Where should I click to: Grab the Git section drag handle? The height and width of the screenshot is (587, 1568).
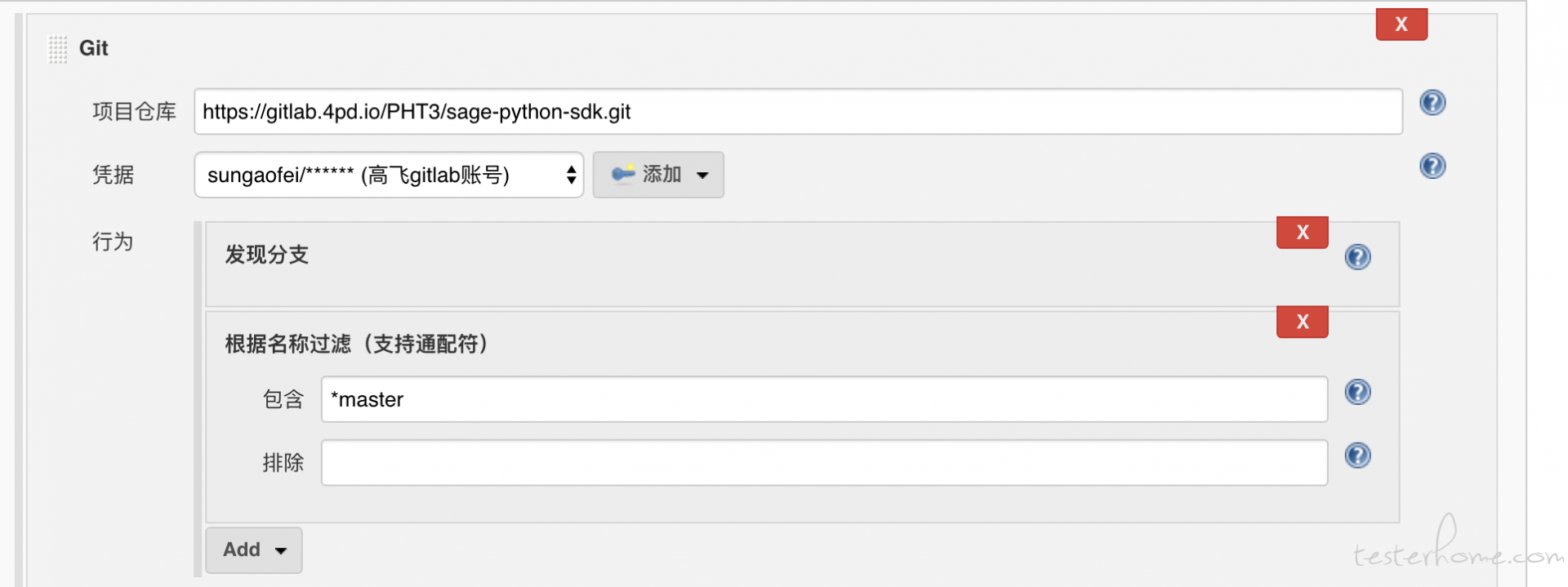57,49
